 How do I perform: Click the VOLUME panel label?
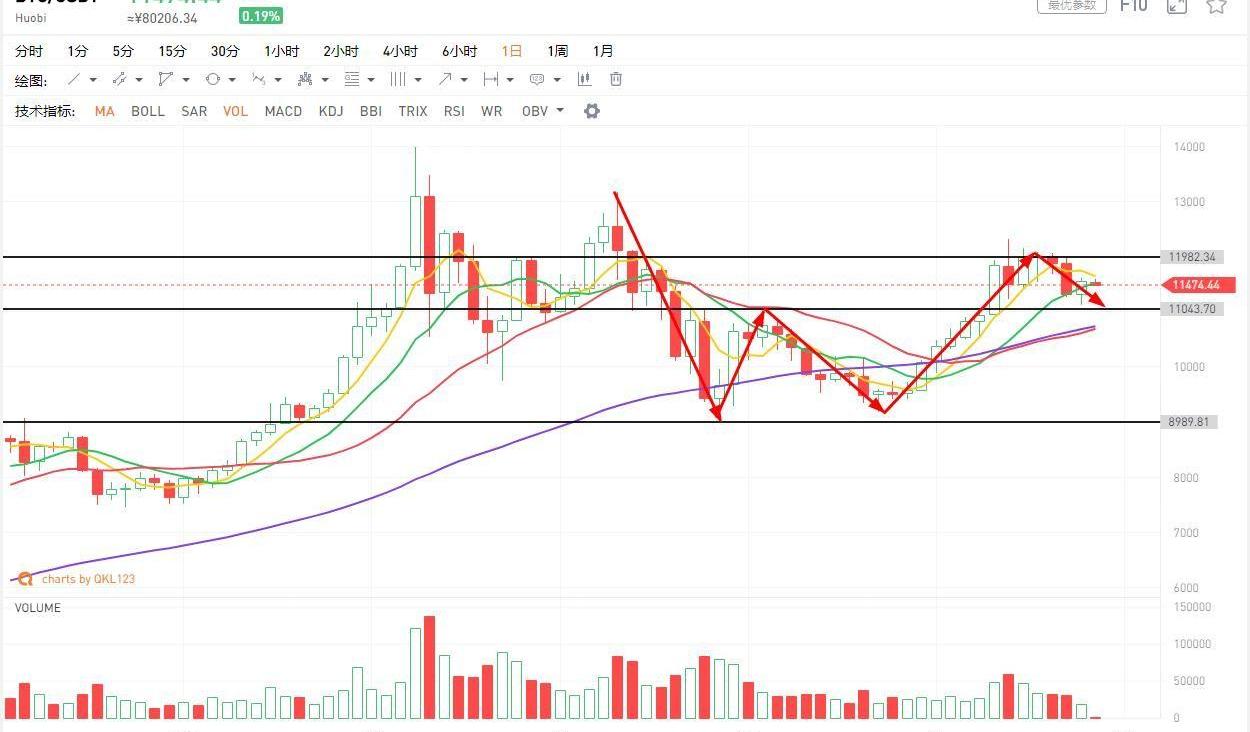tap(38, 608)
